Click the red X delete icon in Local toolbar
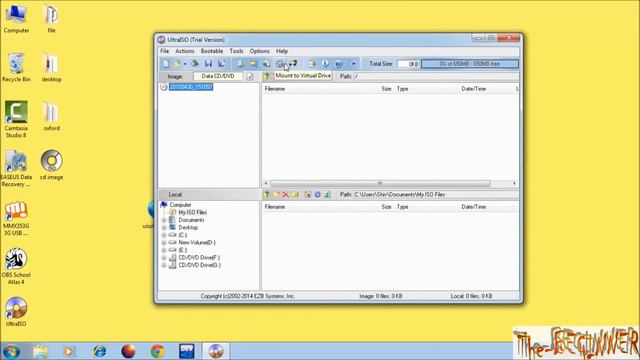The width and height of the screenshot is (640, 360). pos(286,195)
